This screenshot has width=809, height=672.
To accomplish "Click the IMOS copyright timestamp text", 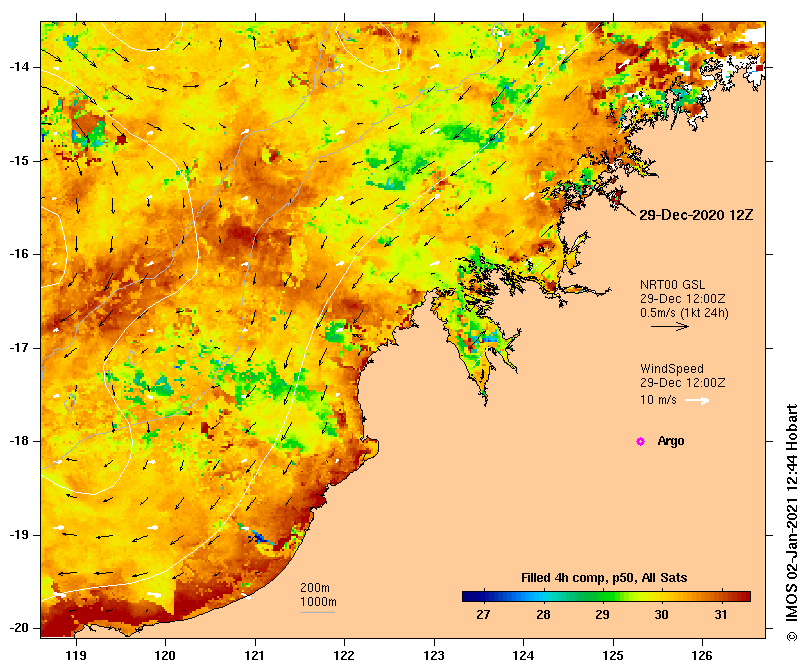I will coord(792,522).
